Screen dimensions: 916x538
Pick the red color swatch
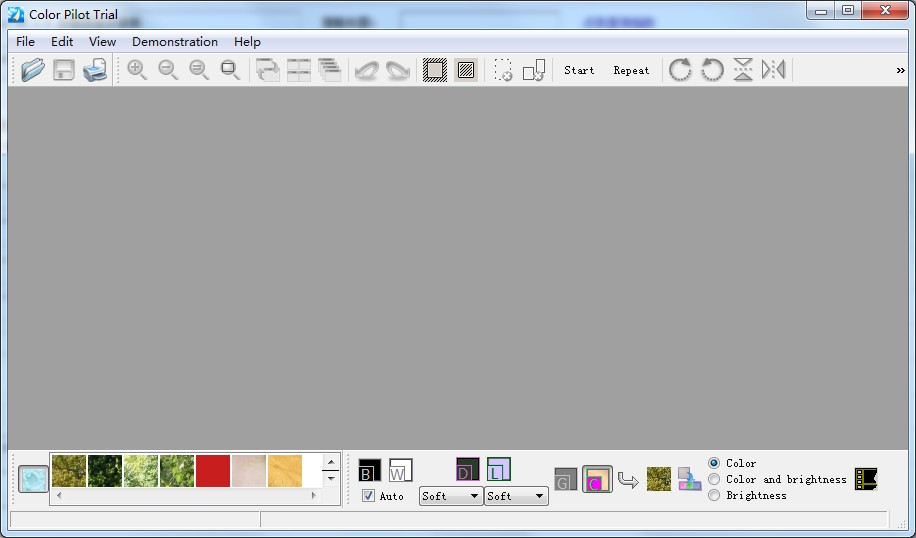[x=213, y=471]
